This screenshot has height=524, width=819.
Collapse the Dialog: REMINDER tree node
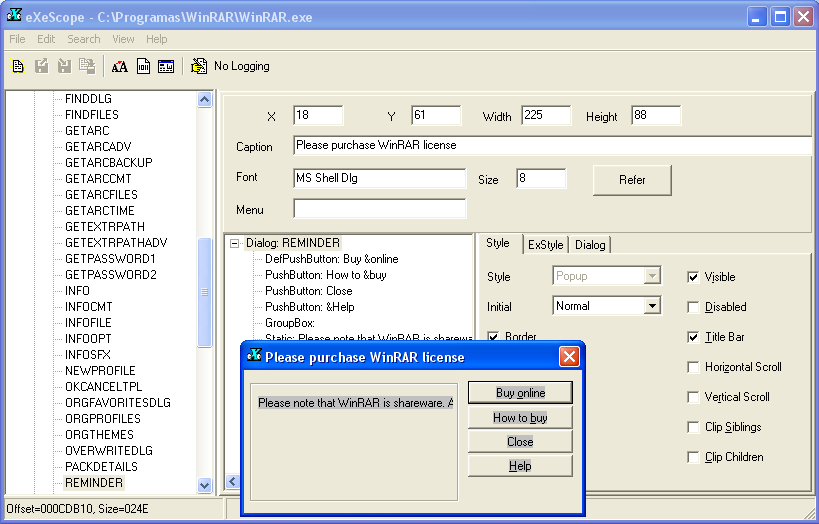pyautogui.click(x=234, y=243)
